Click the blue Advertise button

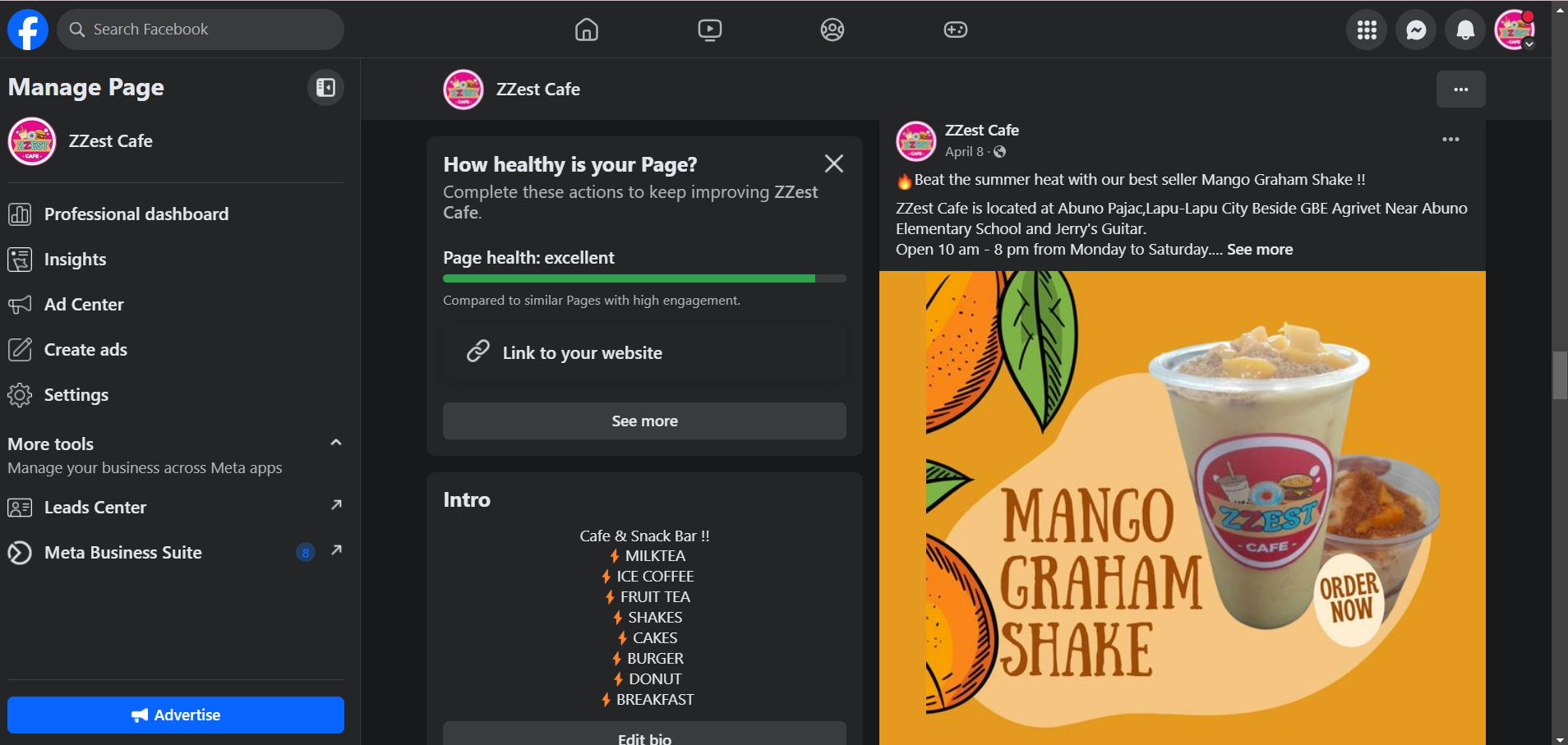coord(176,715)
